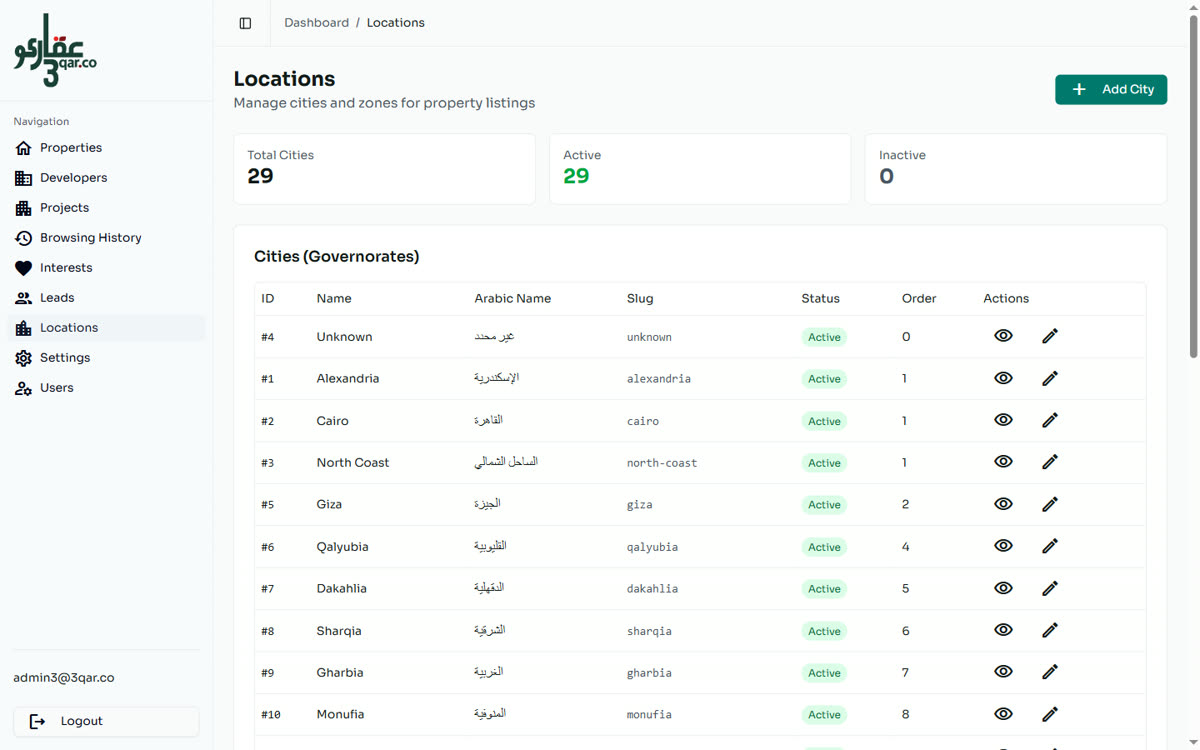
Task: Go to Dashboard breadcrumb link
Action: [x=316, y=23]
